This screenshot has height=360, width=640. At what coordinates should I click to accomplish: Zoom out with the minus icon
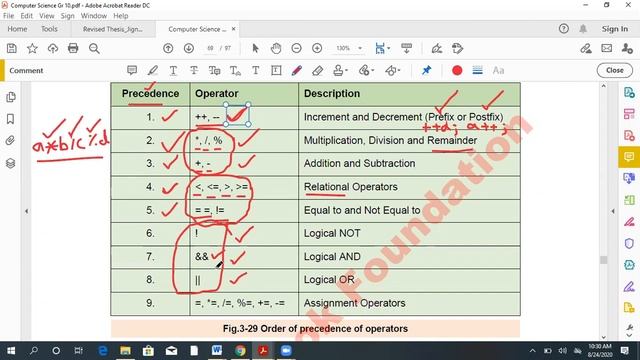(297, 48)
